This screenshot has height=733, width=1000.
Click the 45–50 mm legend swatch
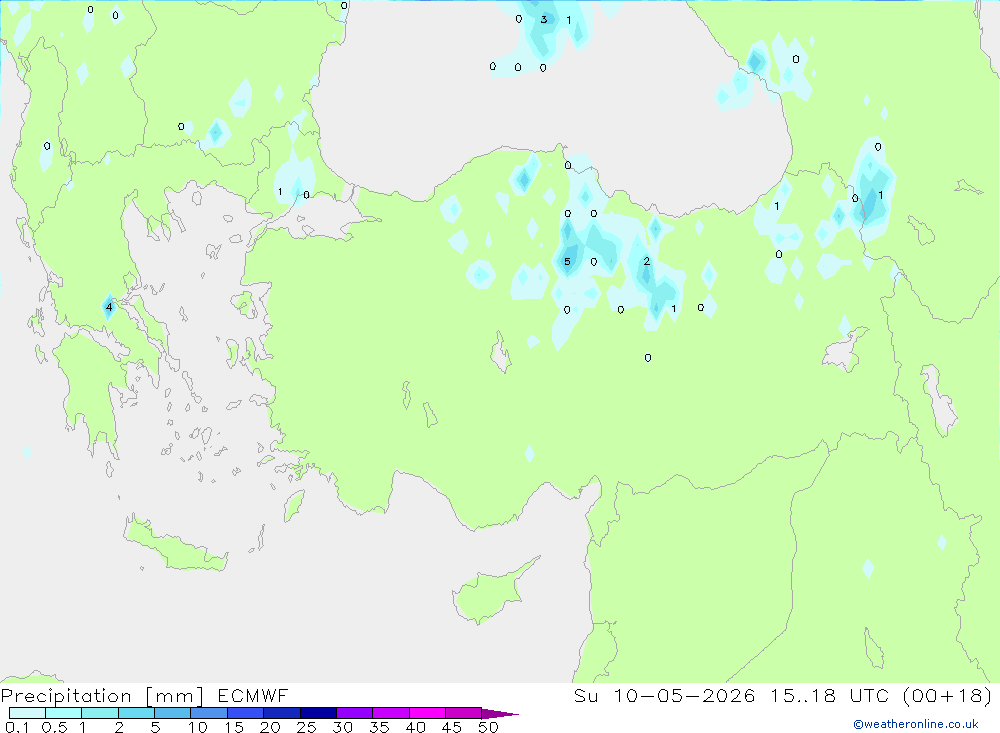tap(463, 713)
